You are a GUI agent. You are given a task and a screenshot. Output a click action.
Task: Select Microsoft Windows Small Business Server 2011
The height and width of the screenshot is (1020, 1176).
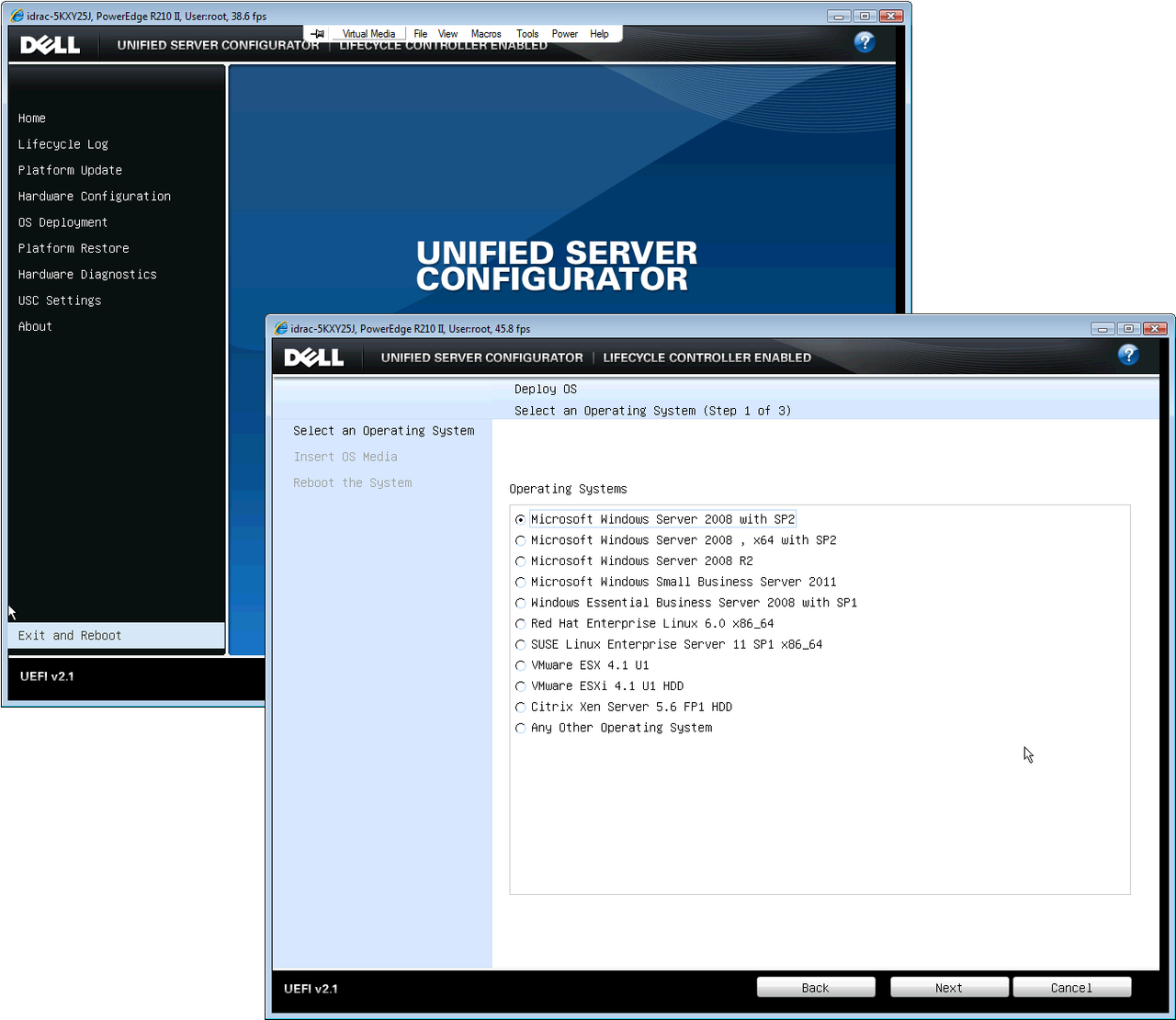click(x=676, y=582)
